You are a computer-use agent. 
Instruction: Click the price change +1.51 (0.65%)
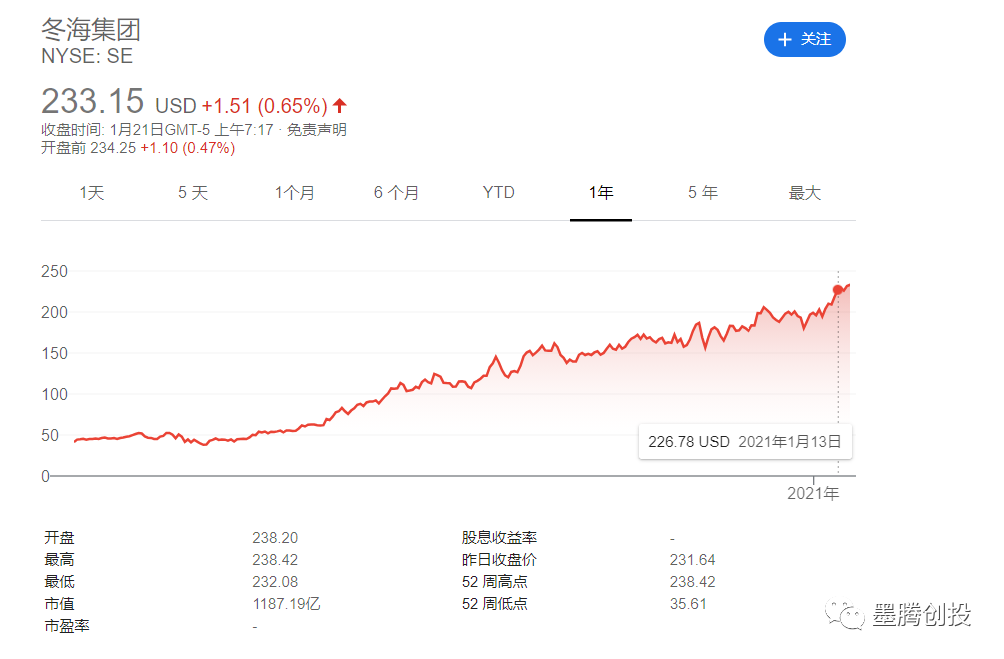264,106
